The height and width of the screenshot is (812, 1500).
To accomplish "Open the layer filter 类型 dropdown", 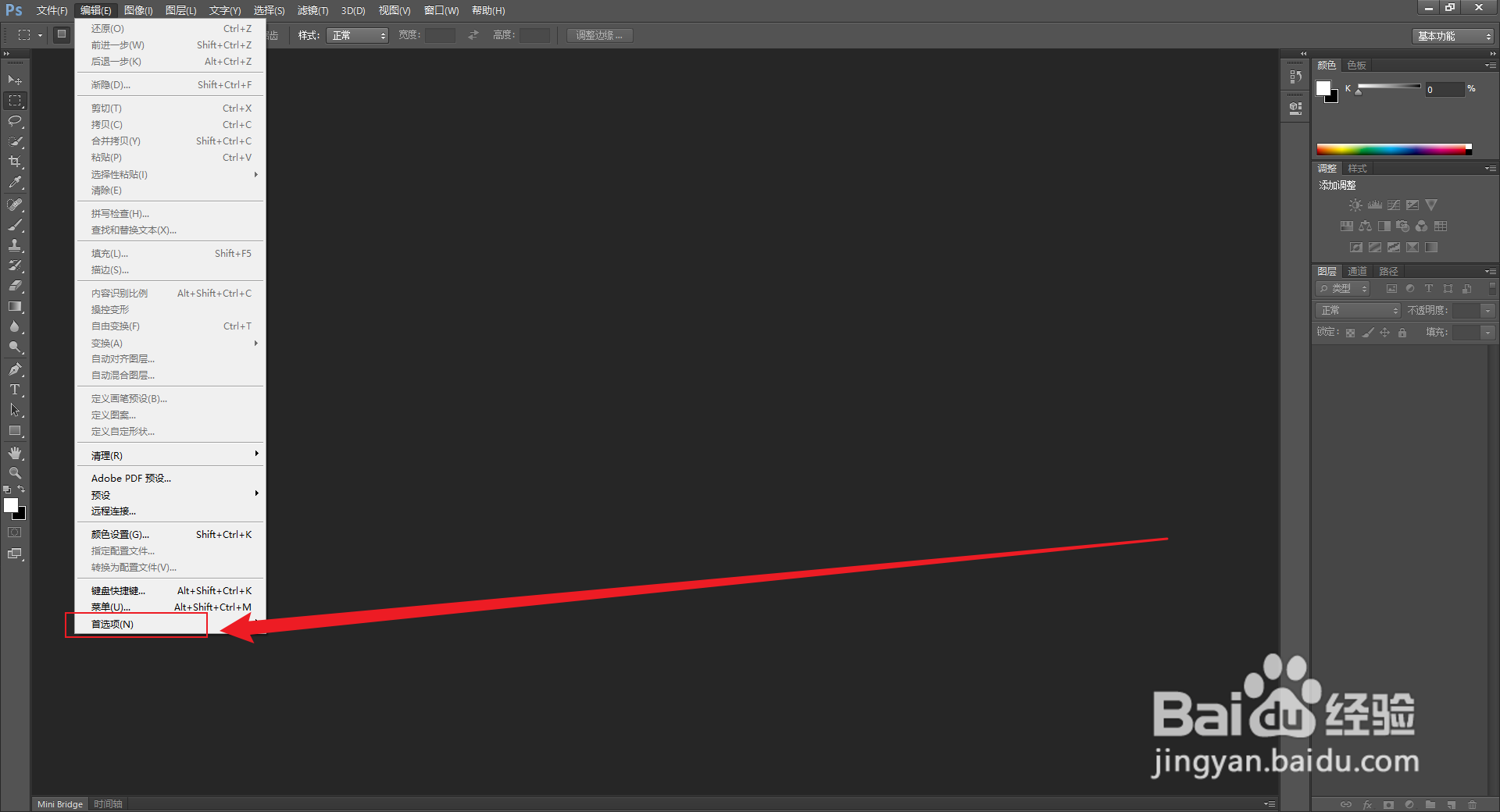I will pos(1343,289).
